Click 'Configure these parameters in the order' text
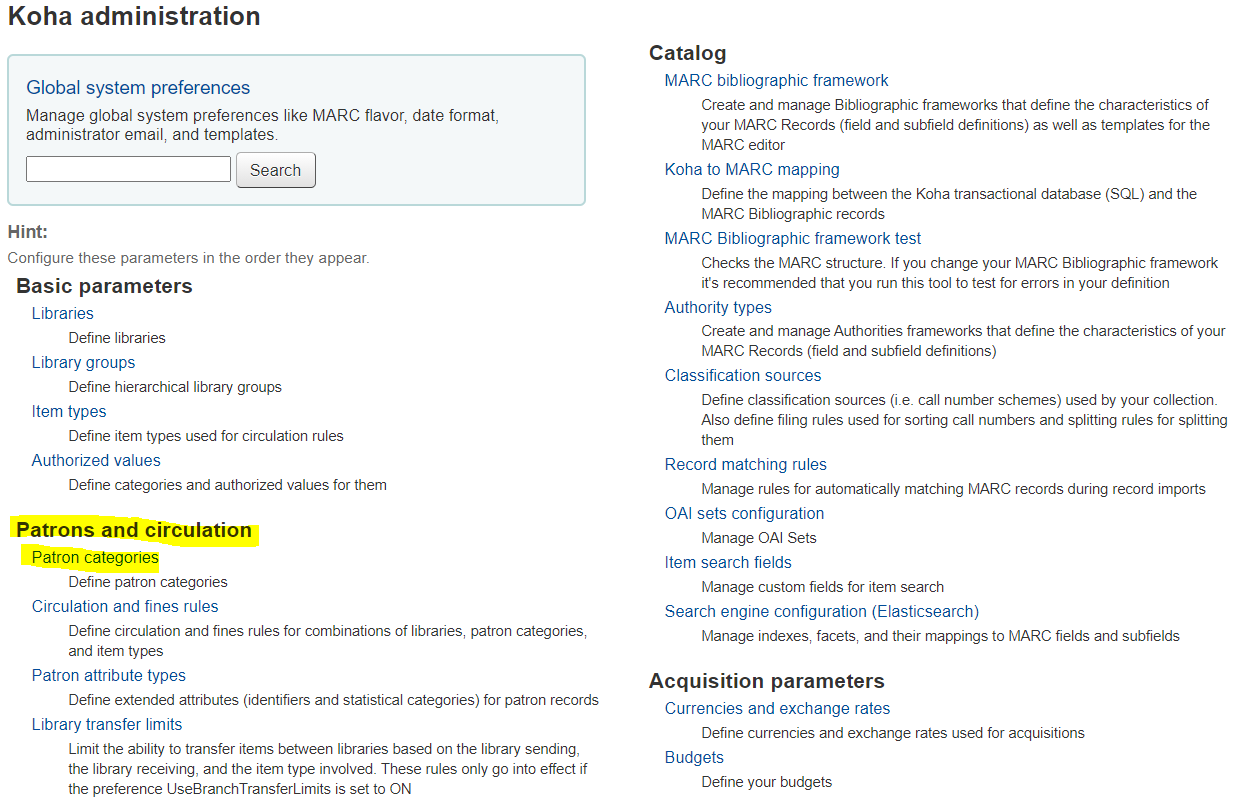Screen dimensions: 1238x798 pos(189,258)
